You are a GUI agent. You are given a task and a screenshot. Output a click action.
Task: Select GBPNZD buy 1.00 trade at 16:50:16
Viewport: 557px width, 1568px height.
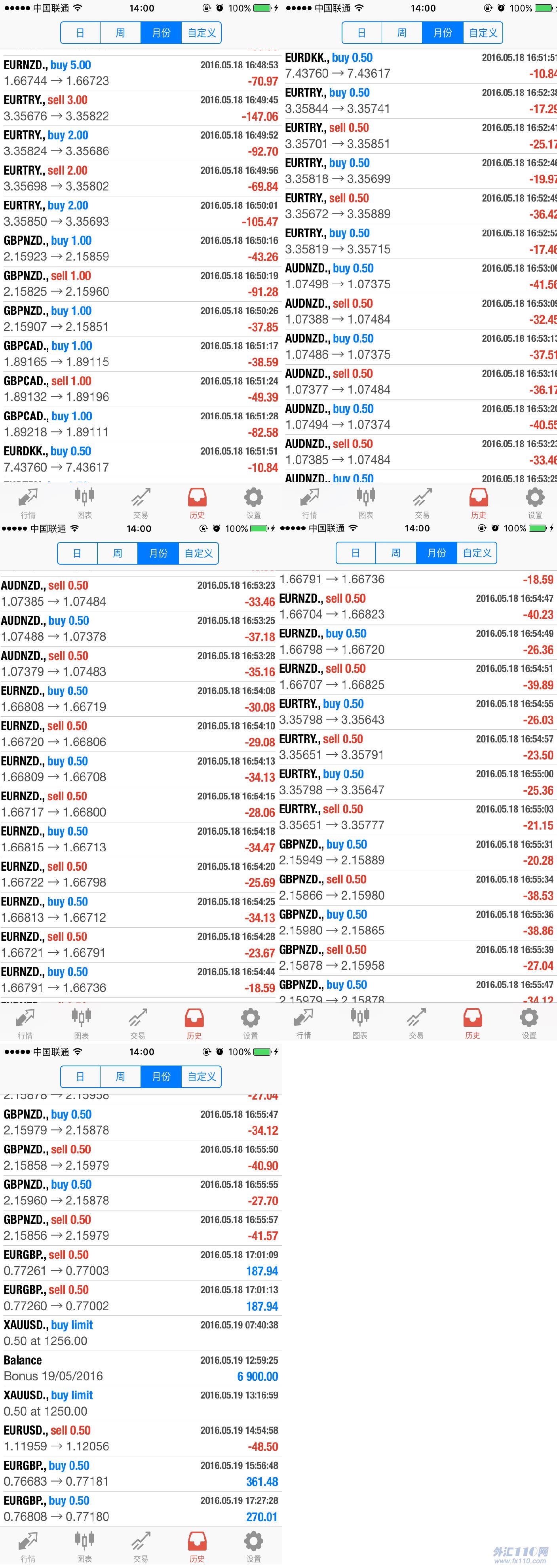(141, 249)
